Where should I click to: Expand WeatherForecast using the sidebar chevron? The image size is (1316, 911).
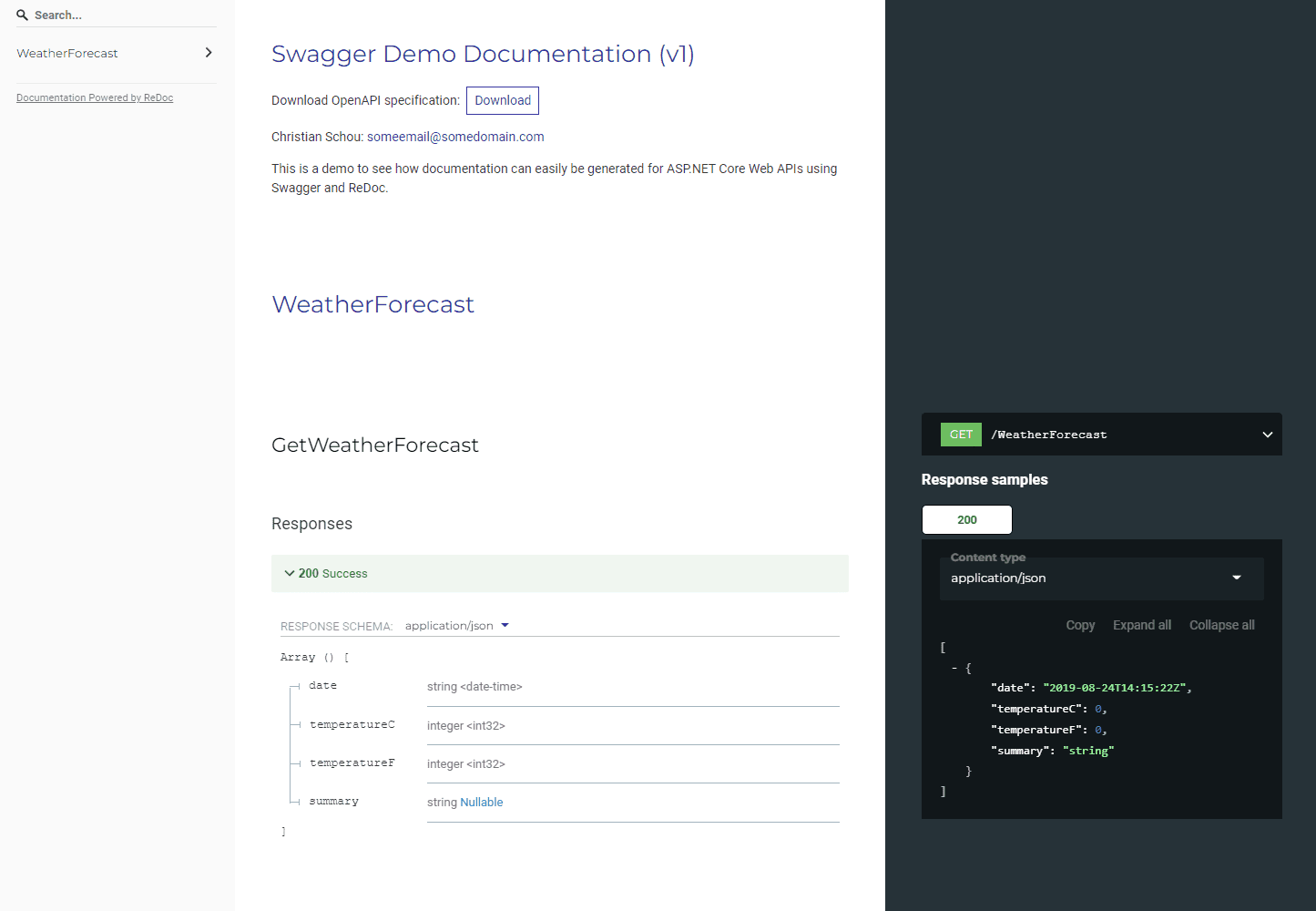tap(209, 53)
